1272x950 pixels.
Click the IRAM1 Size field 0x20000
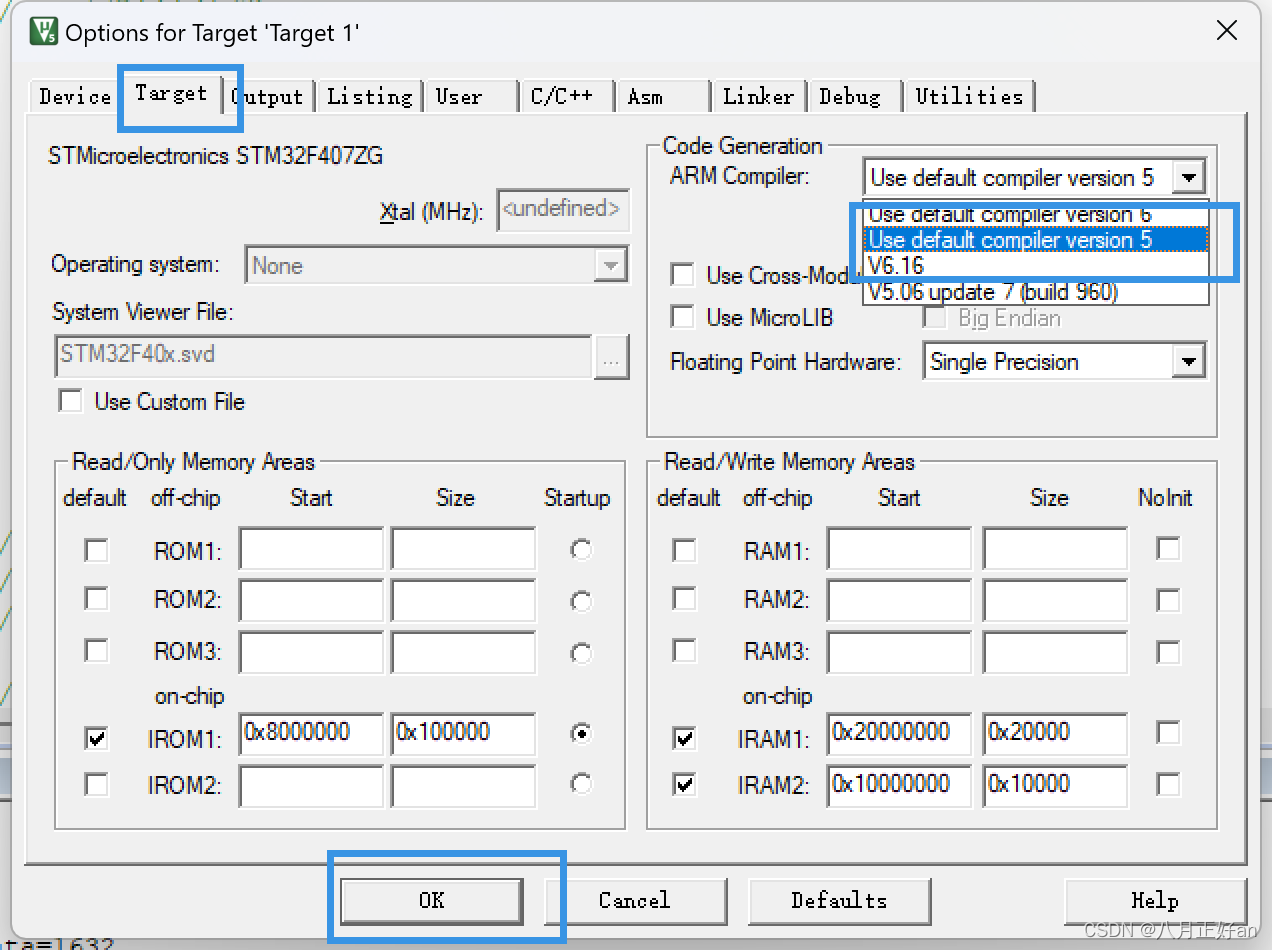1055,733
